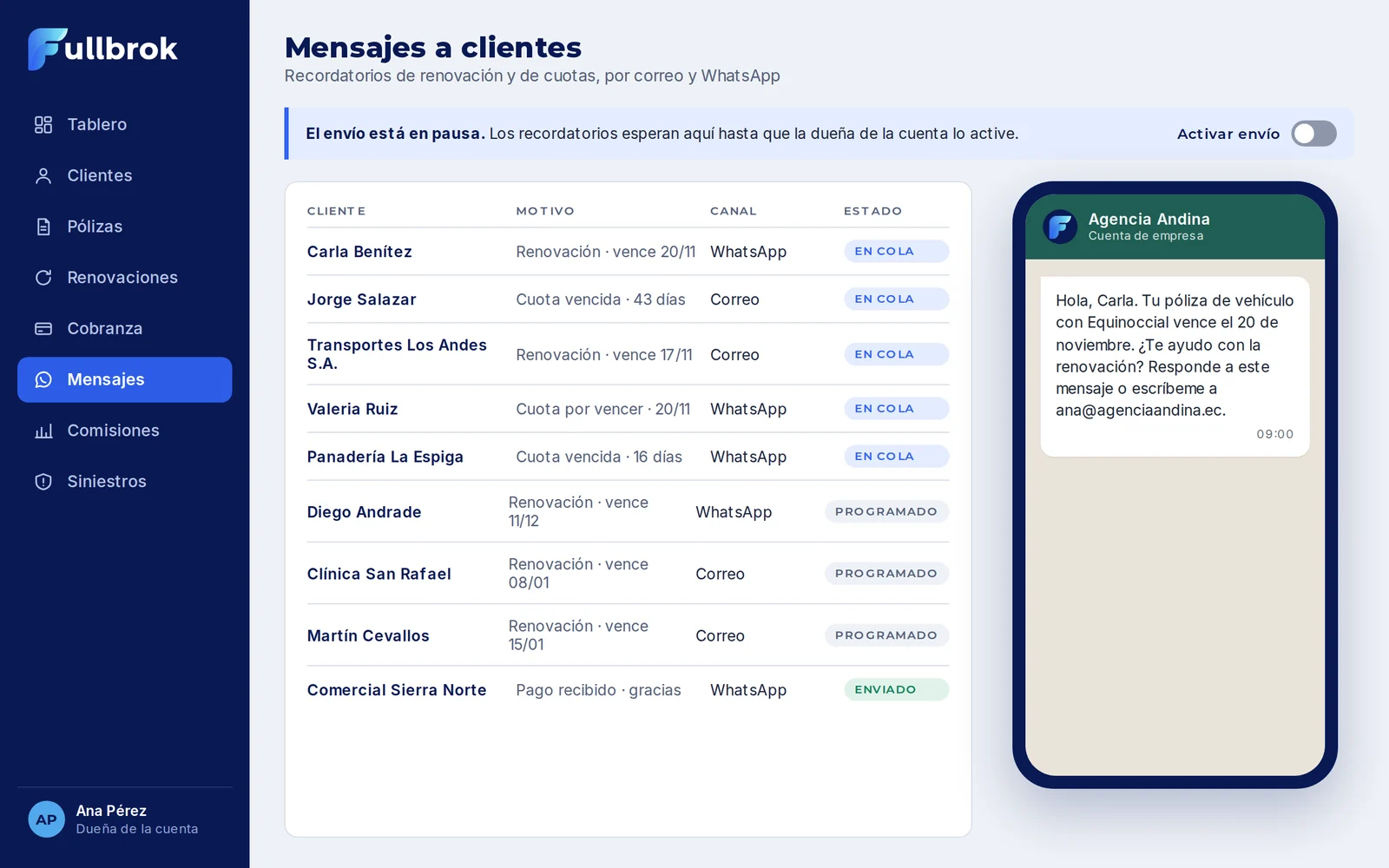Image resolution: width=1389 pixels, height=868 pixels.
Task: Click Carla Benítez's EN COLA badge
Action: (x=896, y=251)
